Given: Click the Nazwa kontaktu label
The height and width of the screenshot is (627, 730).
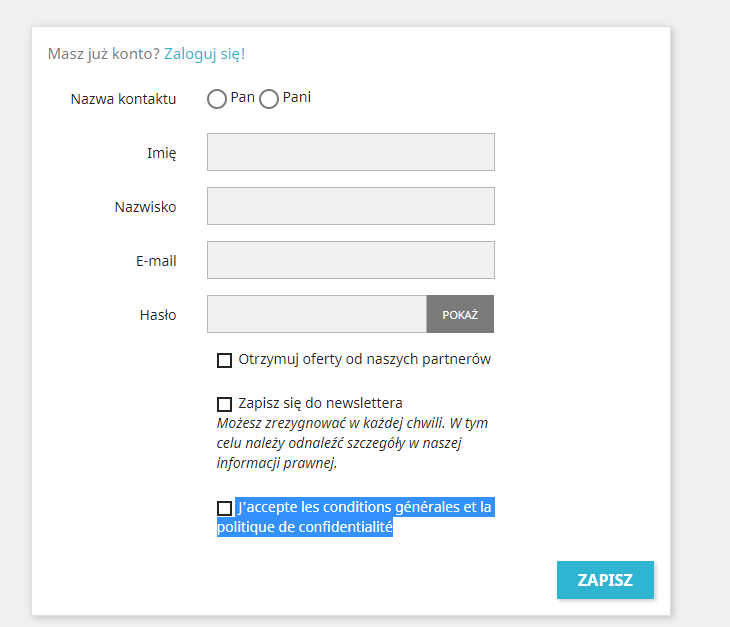Looking at the screenshot, I should point(123,99).
